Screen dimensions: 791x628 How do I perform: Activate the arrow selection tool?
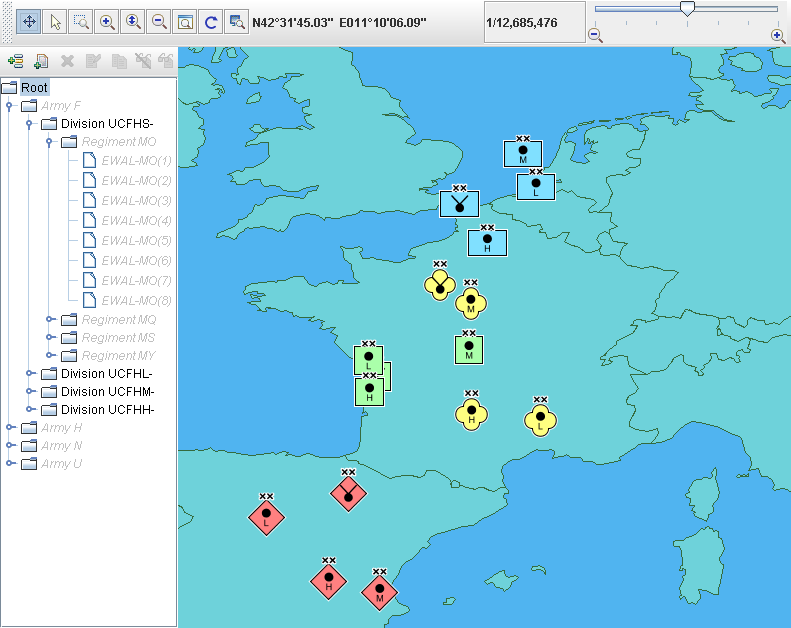coord(56,21)
